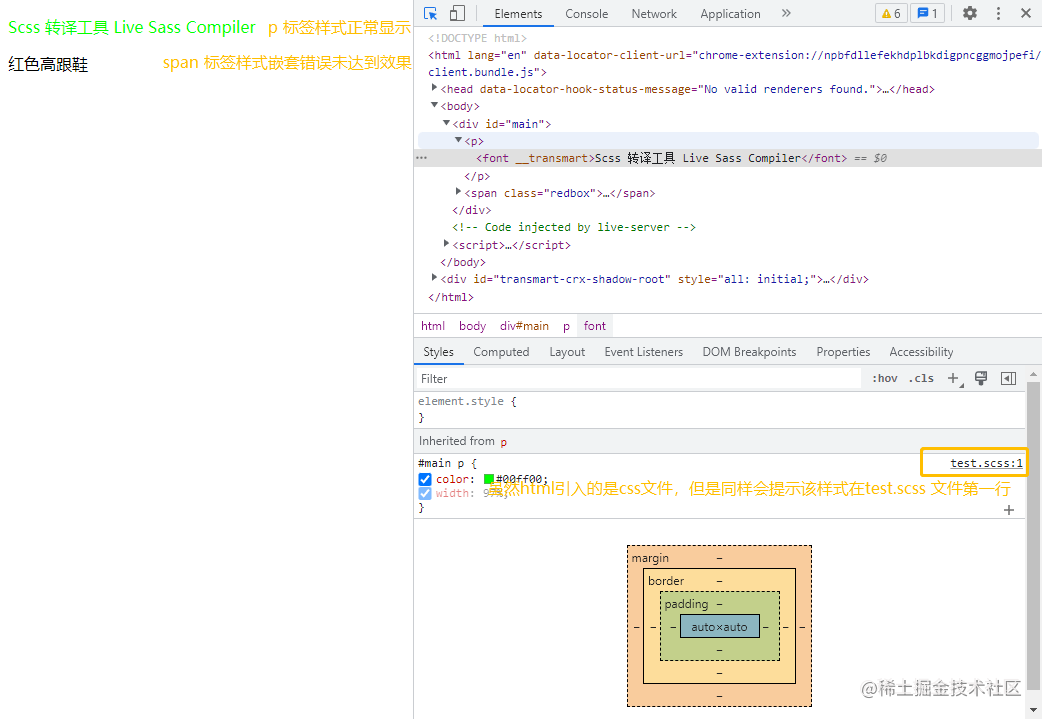Show more DevTools tabs chevron
1042x719 pixels.
(x=786, y=13)
